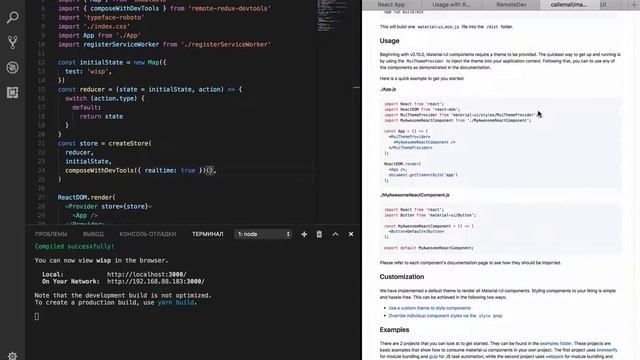
Task: Click the 192.168.88.183:3000 network URL
Action: point(156,282)
